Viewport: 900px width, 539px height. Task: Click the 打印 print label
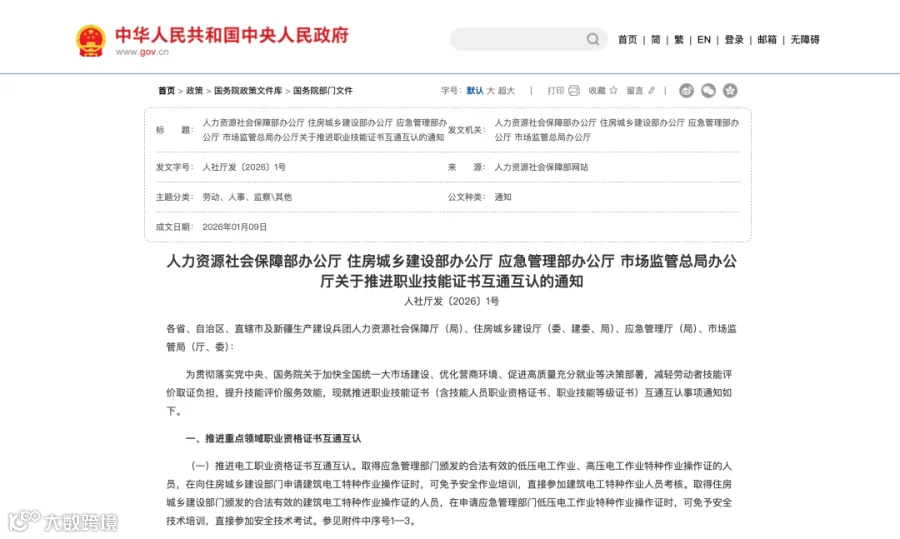pos(556,91)
